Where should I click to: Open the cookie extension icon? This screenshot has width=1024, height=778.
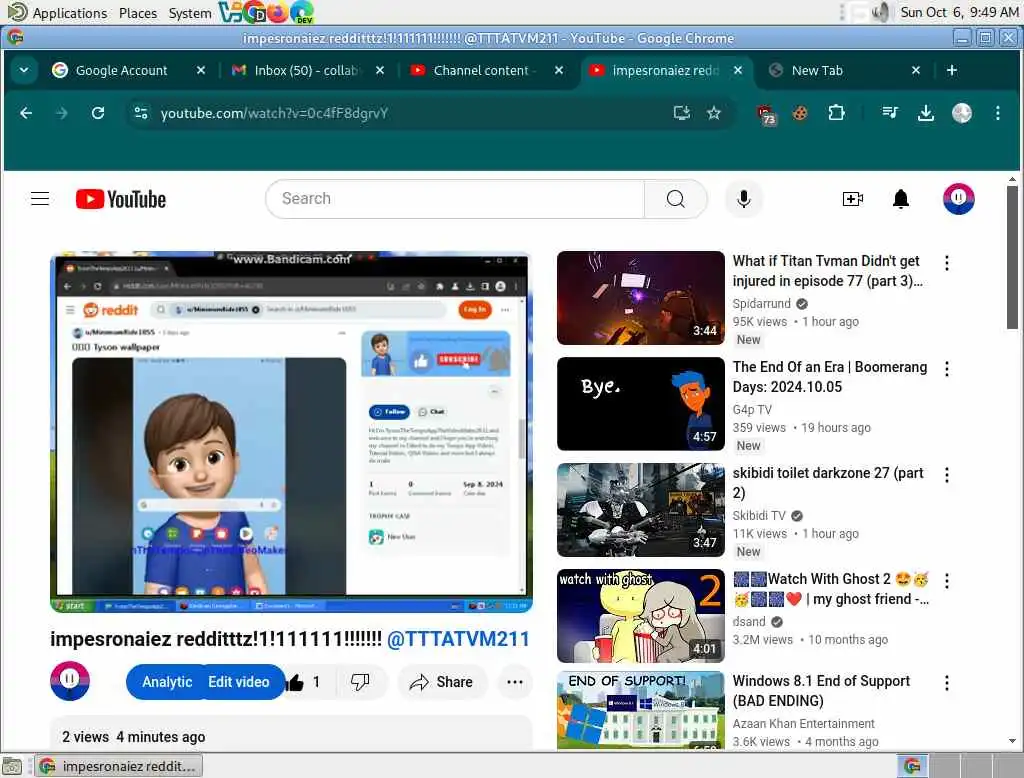[799, 113]
